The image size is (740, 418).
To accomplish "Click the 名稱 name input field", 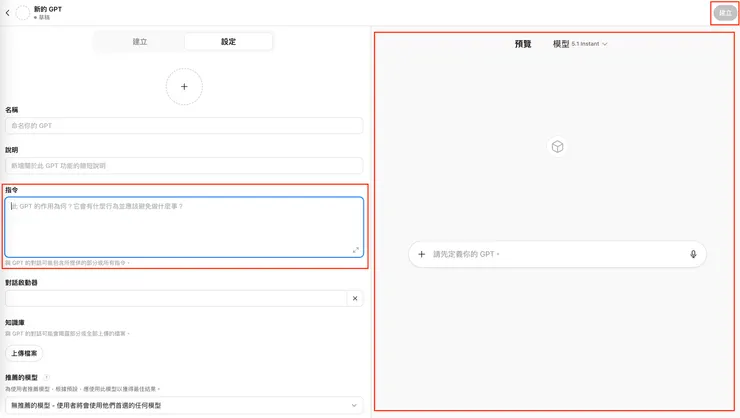I will (184, 125).
